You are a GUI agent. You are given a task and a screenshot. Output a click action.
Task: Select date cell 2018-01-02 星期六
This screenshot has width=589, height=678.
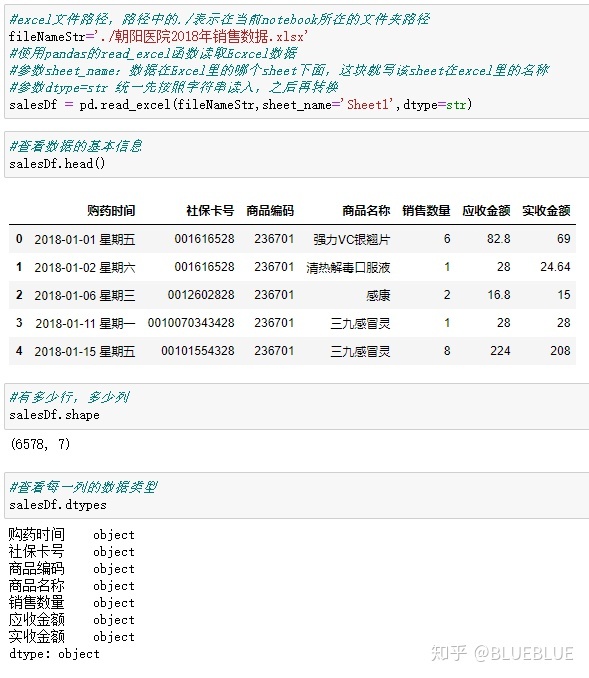85,267
